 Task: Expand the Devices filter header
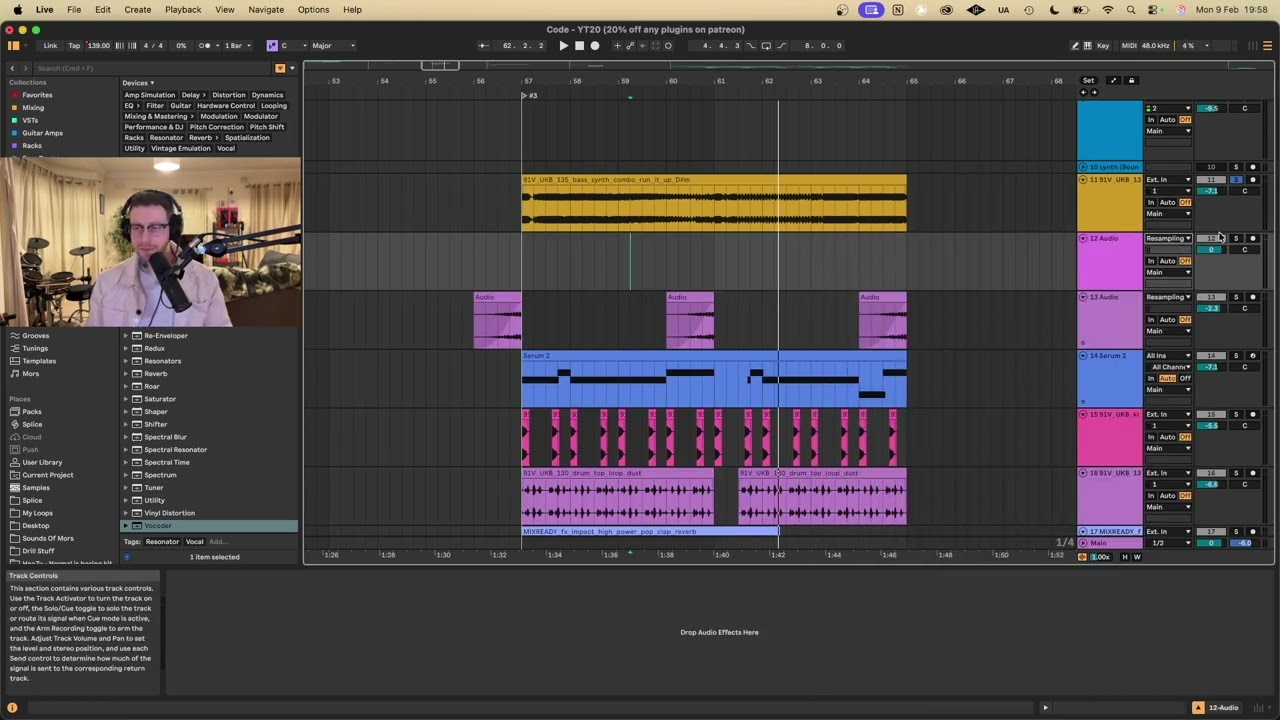[x=138, y=83]
